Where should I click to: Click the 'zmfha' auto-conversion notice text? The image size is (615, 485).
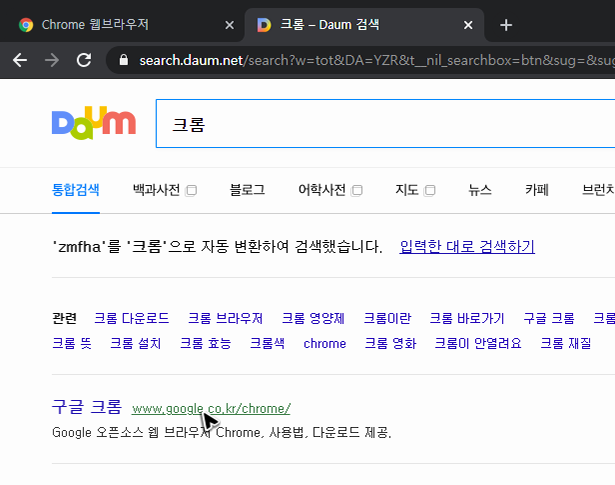point(217,247)
